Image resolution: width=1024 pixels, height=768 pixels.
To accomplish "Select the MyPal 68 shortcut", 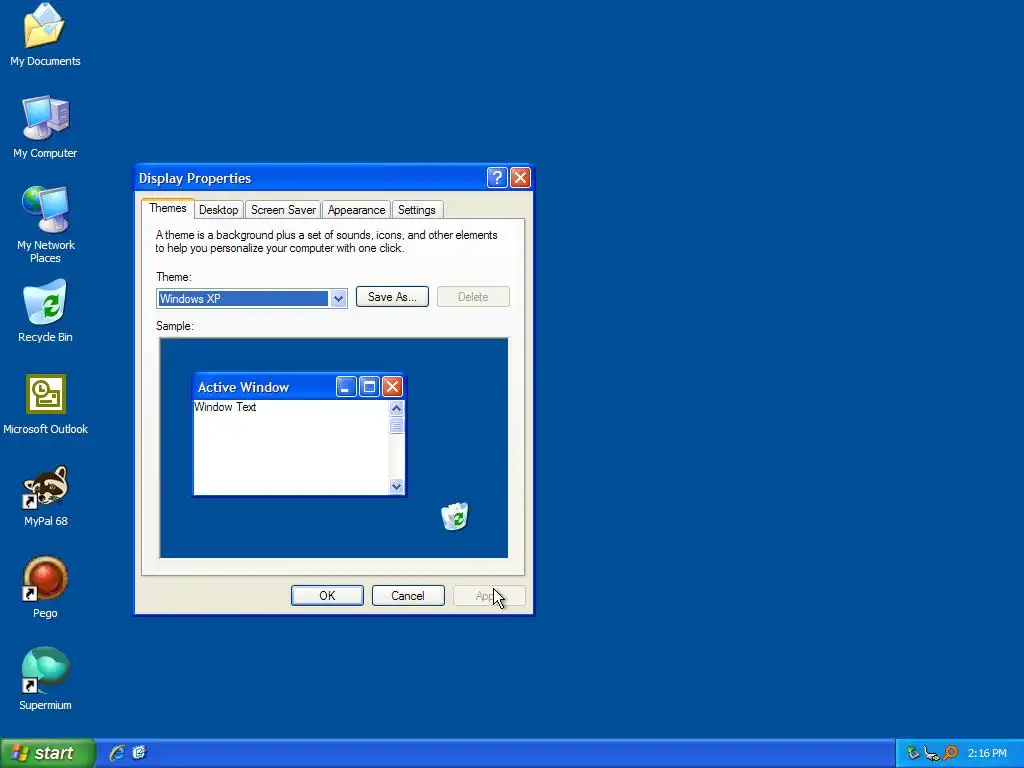I will 45,495.
